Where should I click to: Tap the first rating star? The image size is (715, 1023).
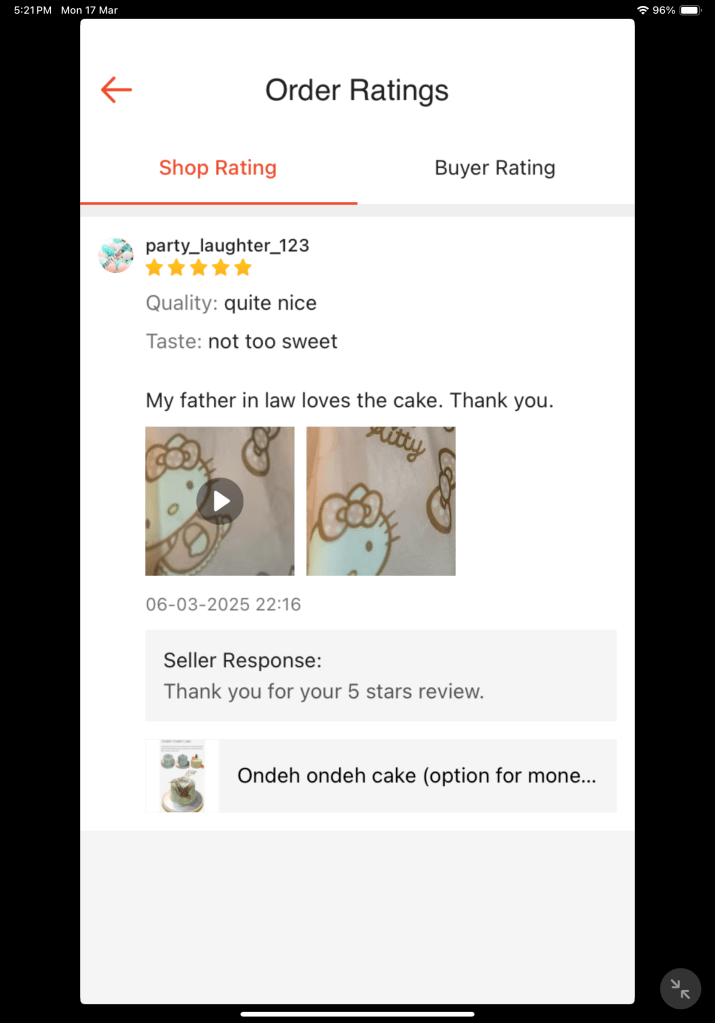click(155, 267)
